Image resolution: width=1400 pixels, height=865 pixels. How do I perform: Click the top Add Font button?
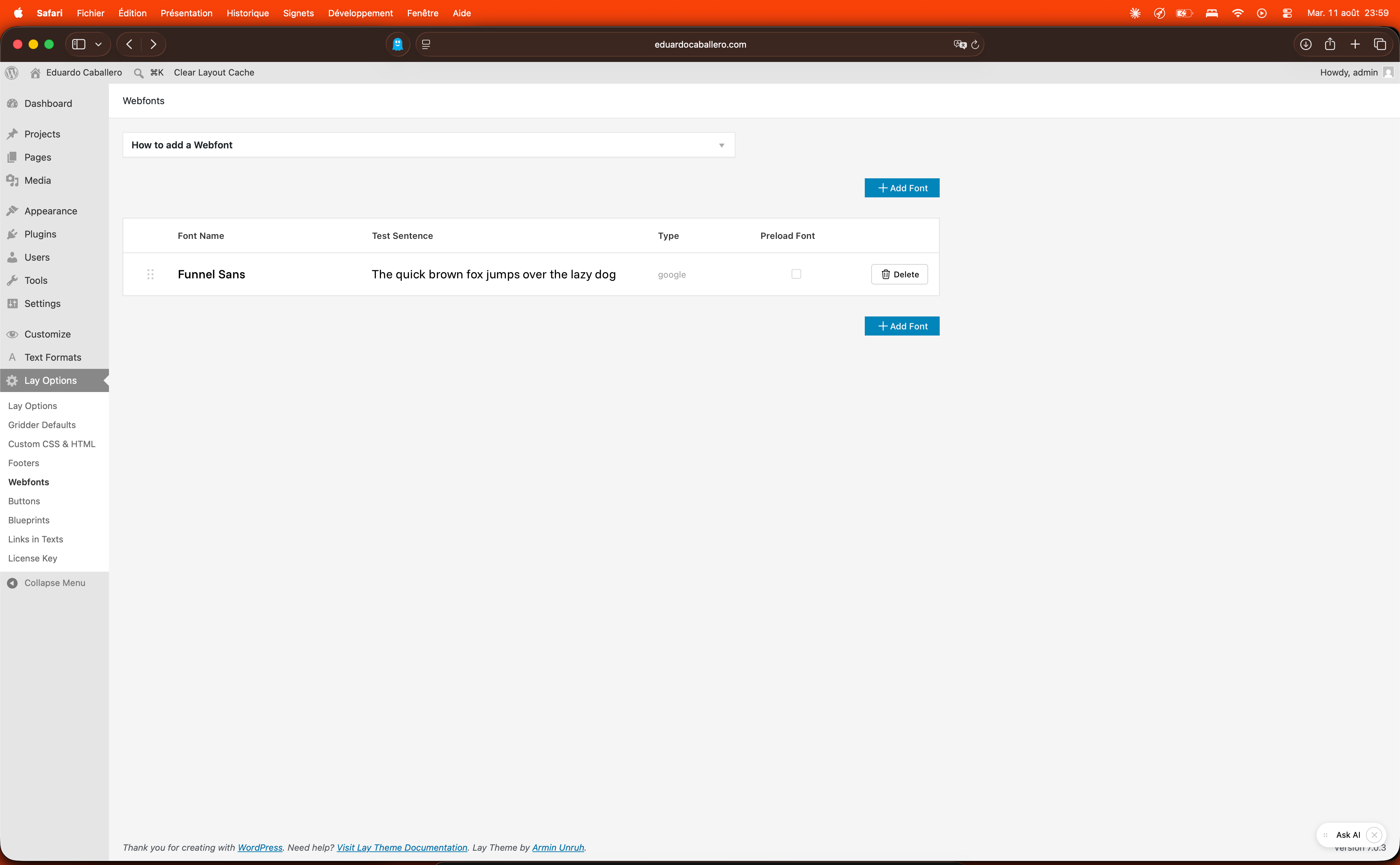coord(902,188)
